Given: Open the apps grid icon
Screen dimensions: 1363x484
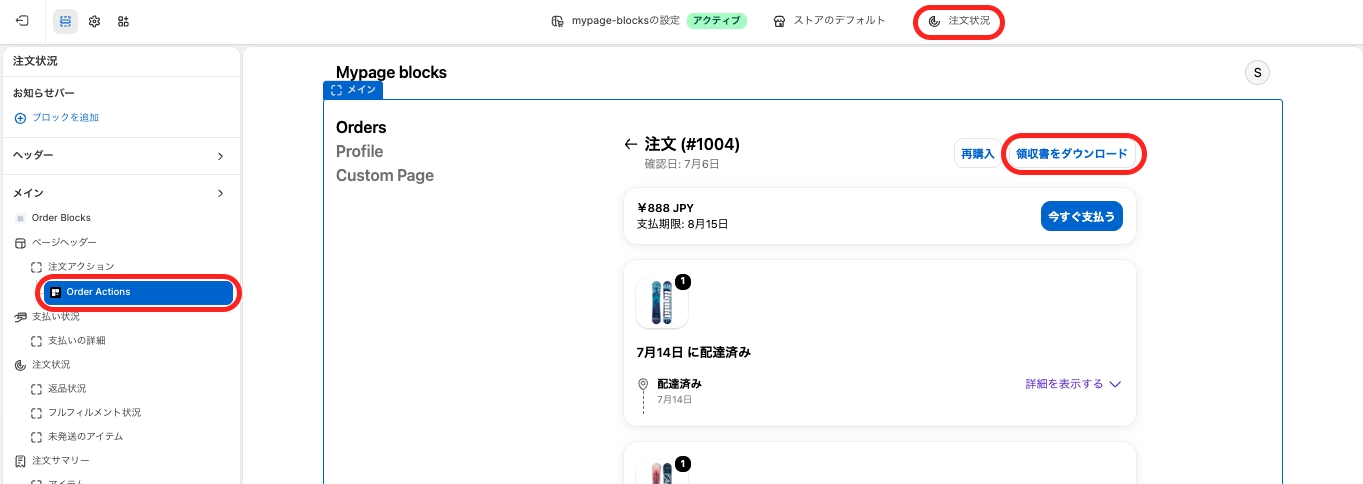Looking at the screenshot, I should [x=123, y=21].
